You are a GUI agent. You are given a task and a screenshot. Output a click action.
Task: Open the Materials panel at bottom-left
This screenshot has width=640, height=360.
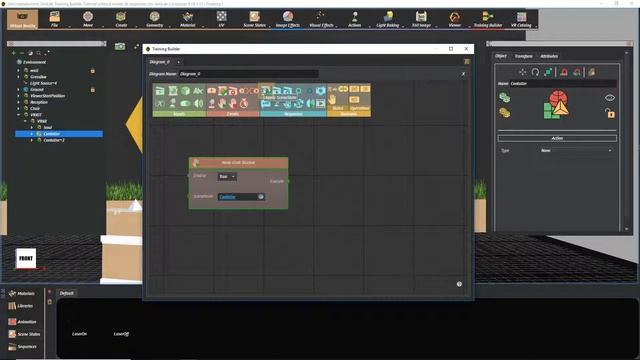pos(22,293)
